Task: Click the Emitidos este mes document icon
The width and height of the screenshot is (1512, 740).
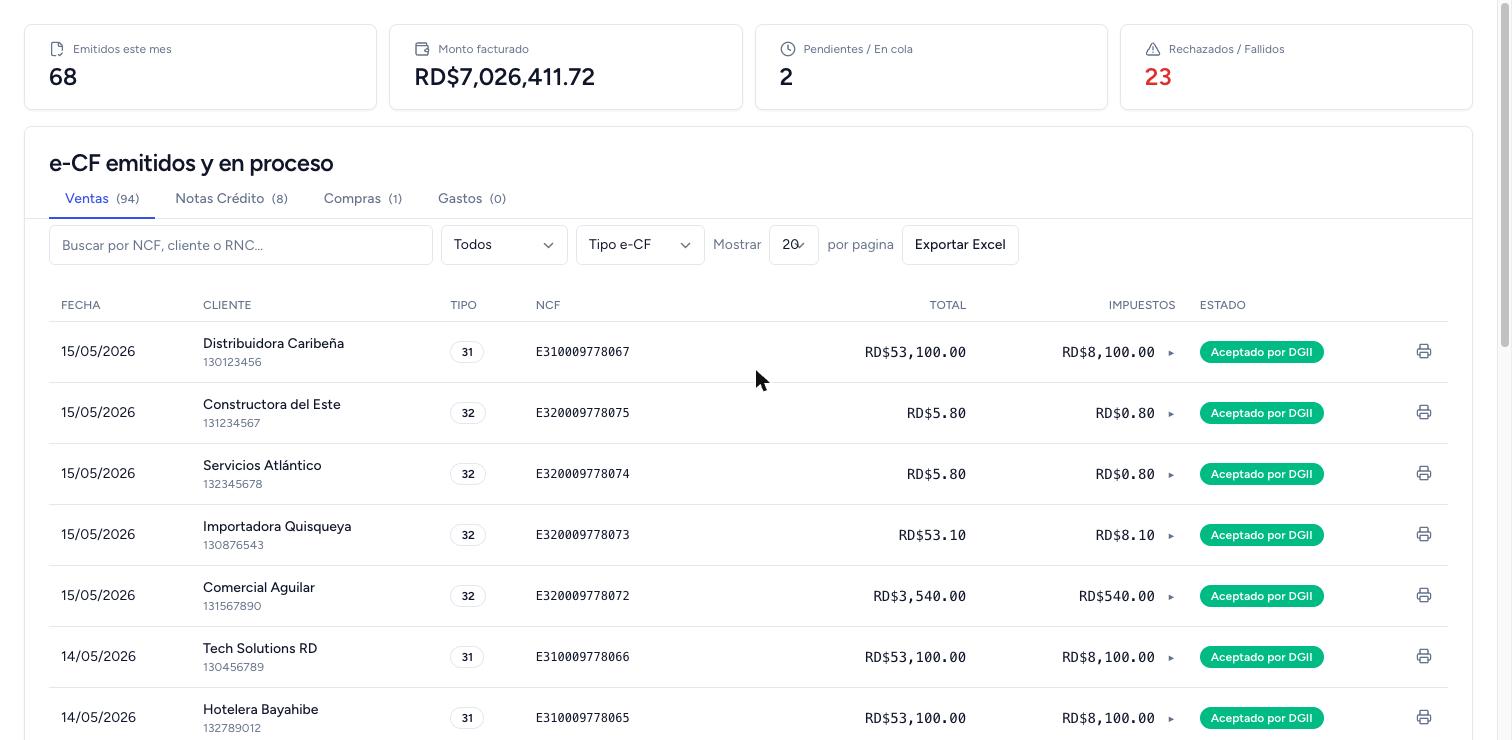Action: click(x=57, y=49)
